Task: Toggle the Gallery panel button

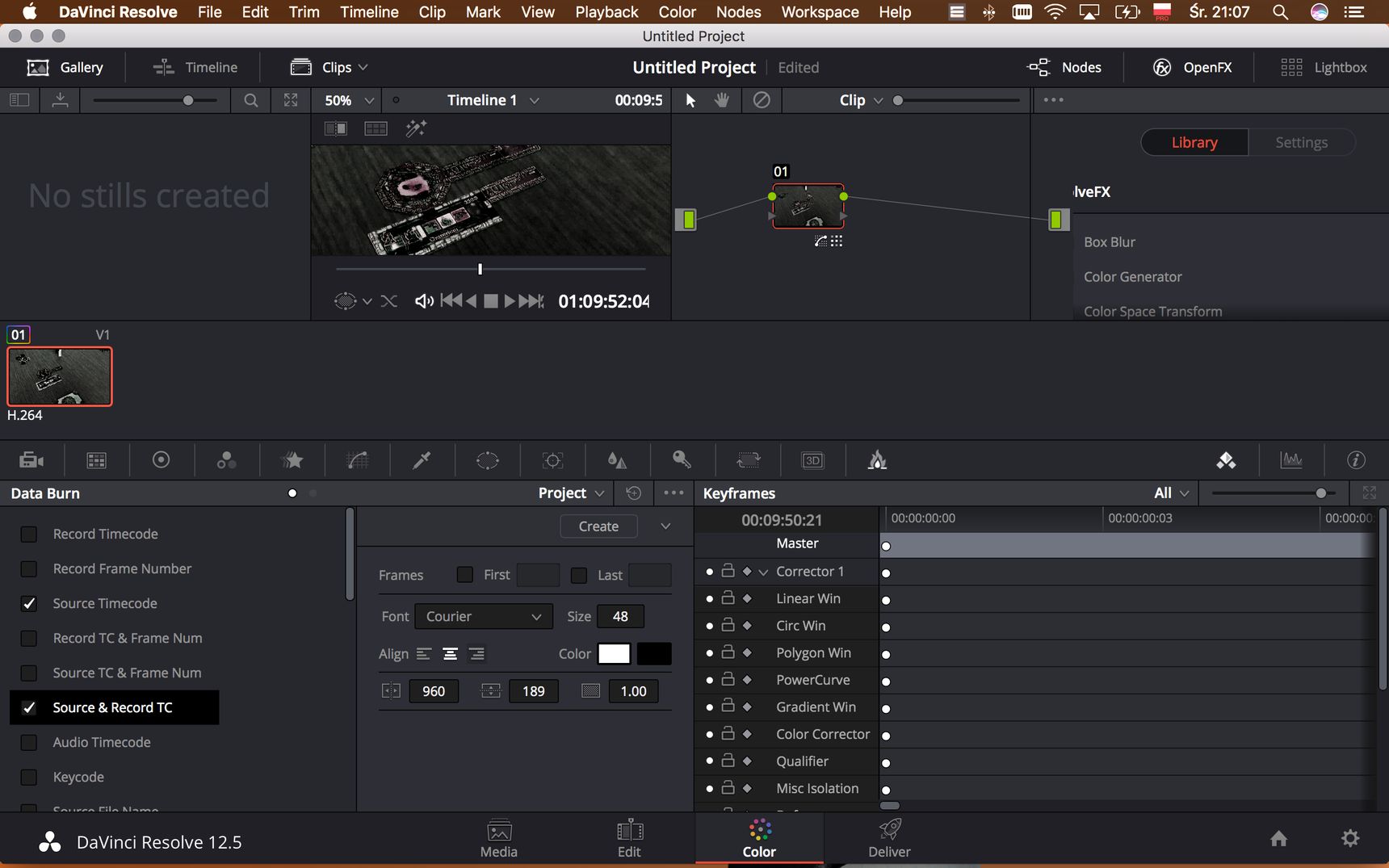Action: click(65, 67)
